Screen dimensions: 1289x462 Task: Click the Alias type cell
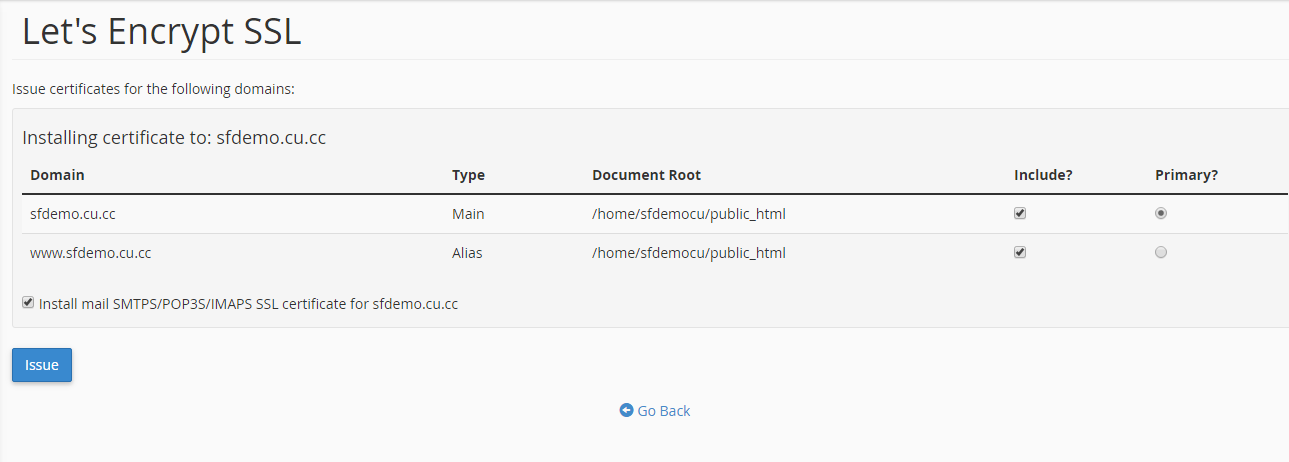click(x=467, y=253)
